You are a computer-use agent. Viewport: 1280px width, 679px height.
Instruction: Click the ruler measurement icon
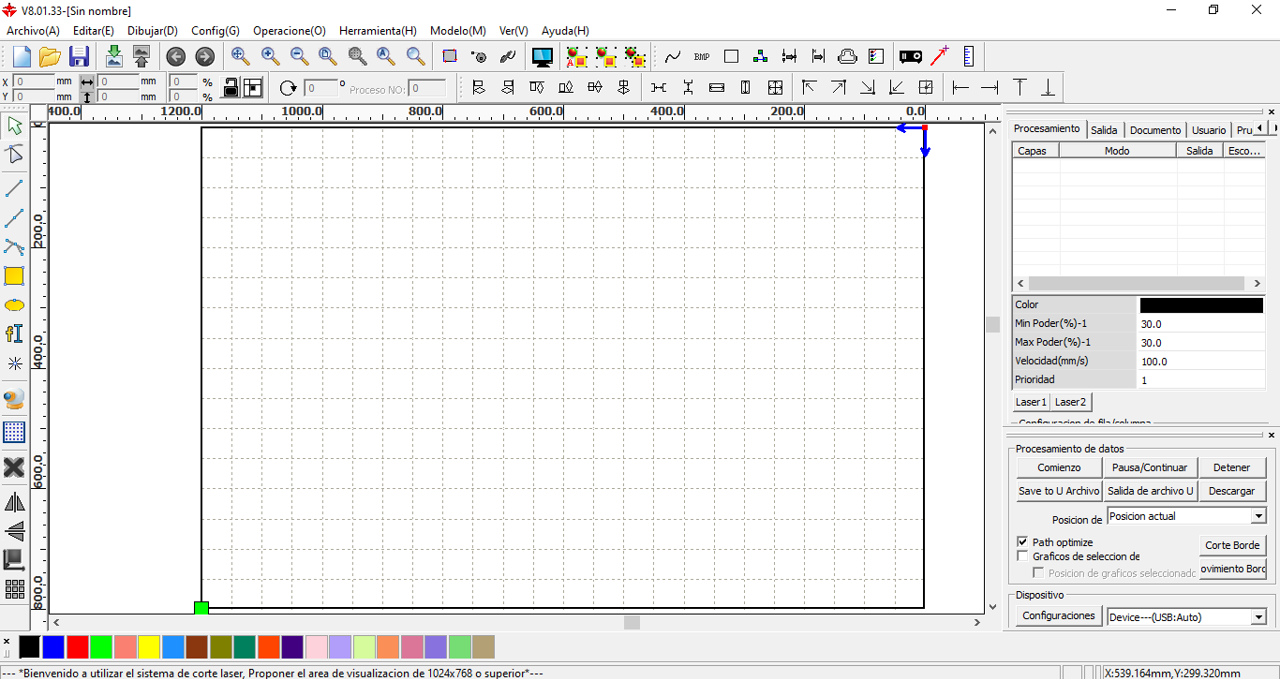pos(968,57)
